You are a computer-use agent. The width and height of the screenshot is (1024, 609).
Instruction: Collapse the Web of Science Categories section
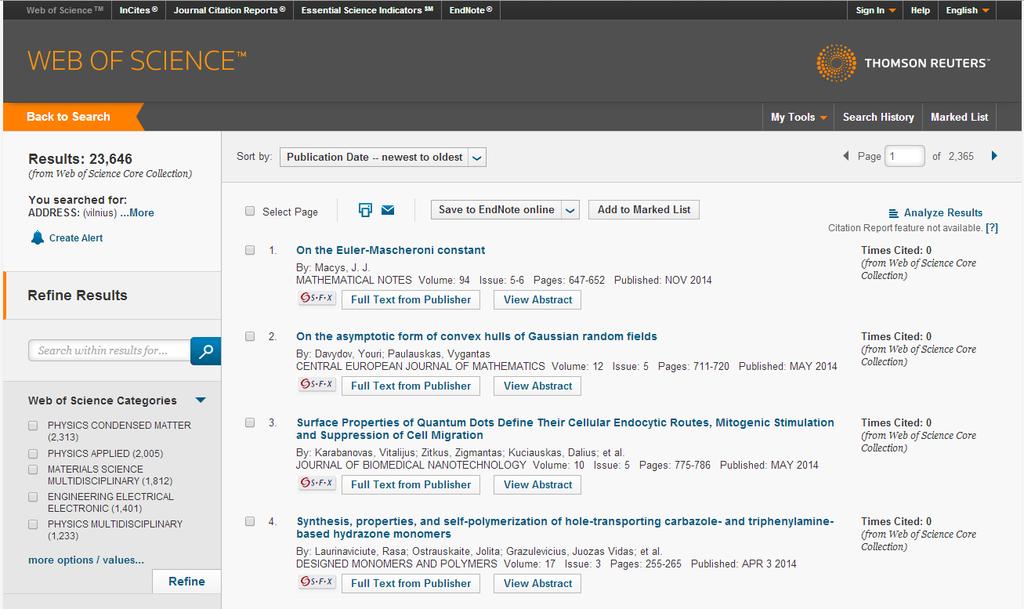click(200, 400)
